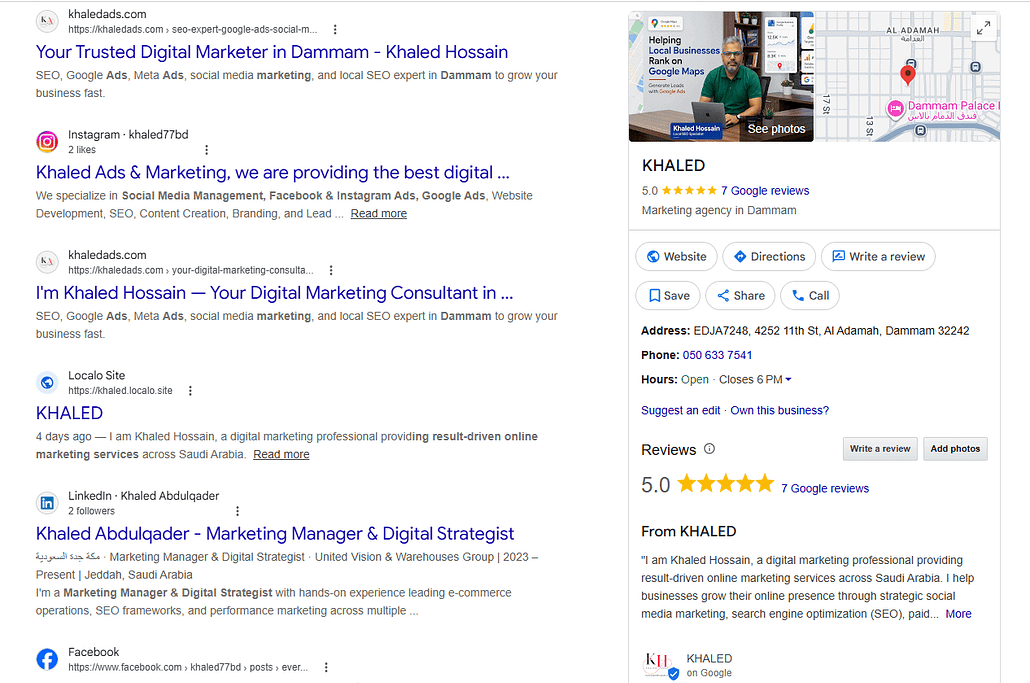This screenshot has height=683, width=1030.
Task: Expand the Localo Site snippet with Read more
Action: point(281,454)
